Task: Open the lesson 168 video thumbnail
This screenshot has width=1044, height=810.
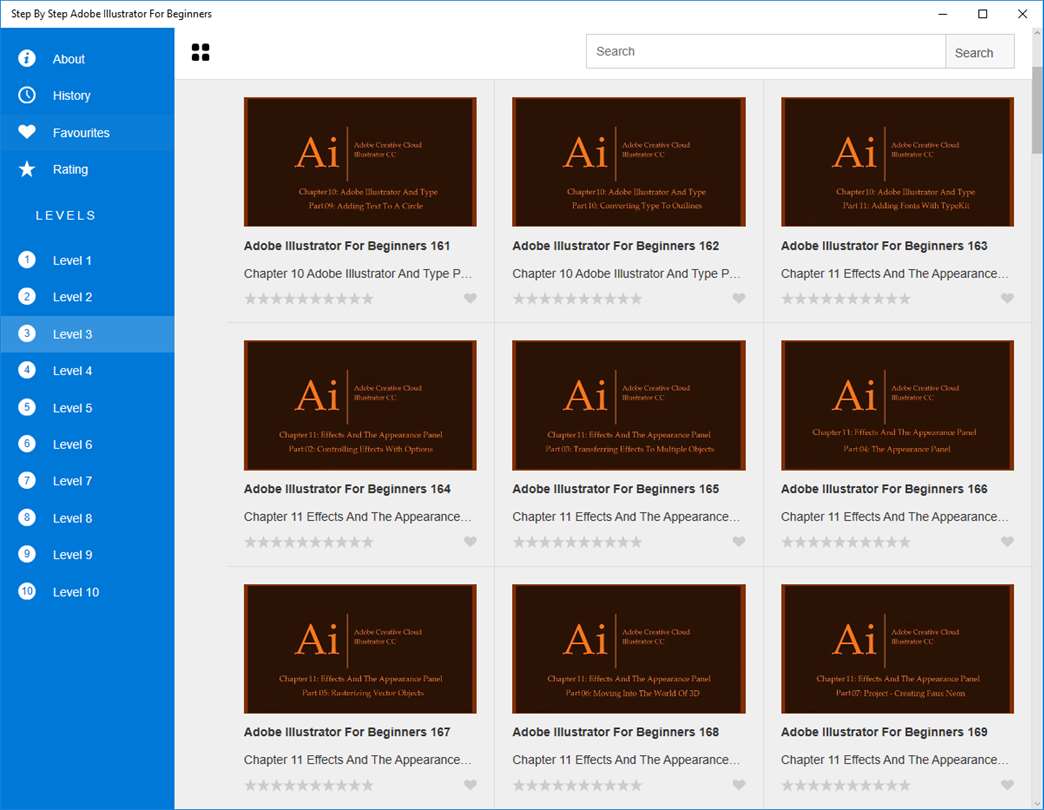Action: coord(629,649)
